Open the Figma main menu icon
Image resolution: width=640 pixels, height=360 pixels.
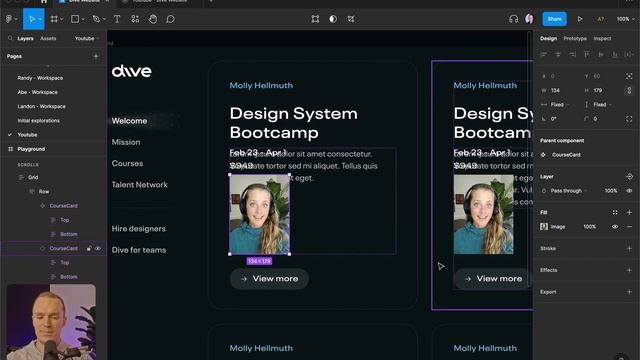[x=9, y=19]
